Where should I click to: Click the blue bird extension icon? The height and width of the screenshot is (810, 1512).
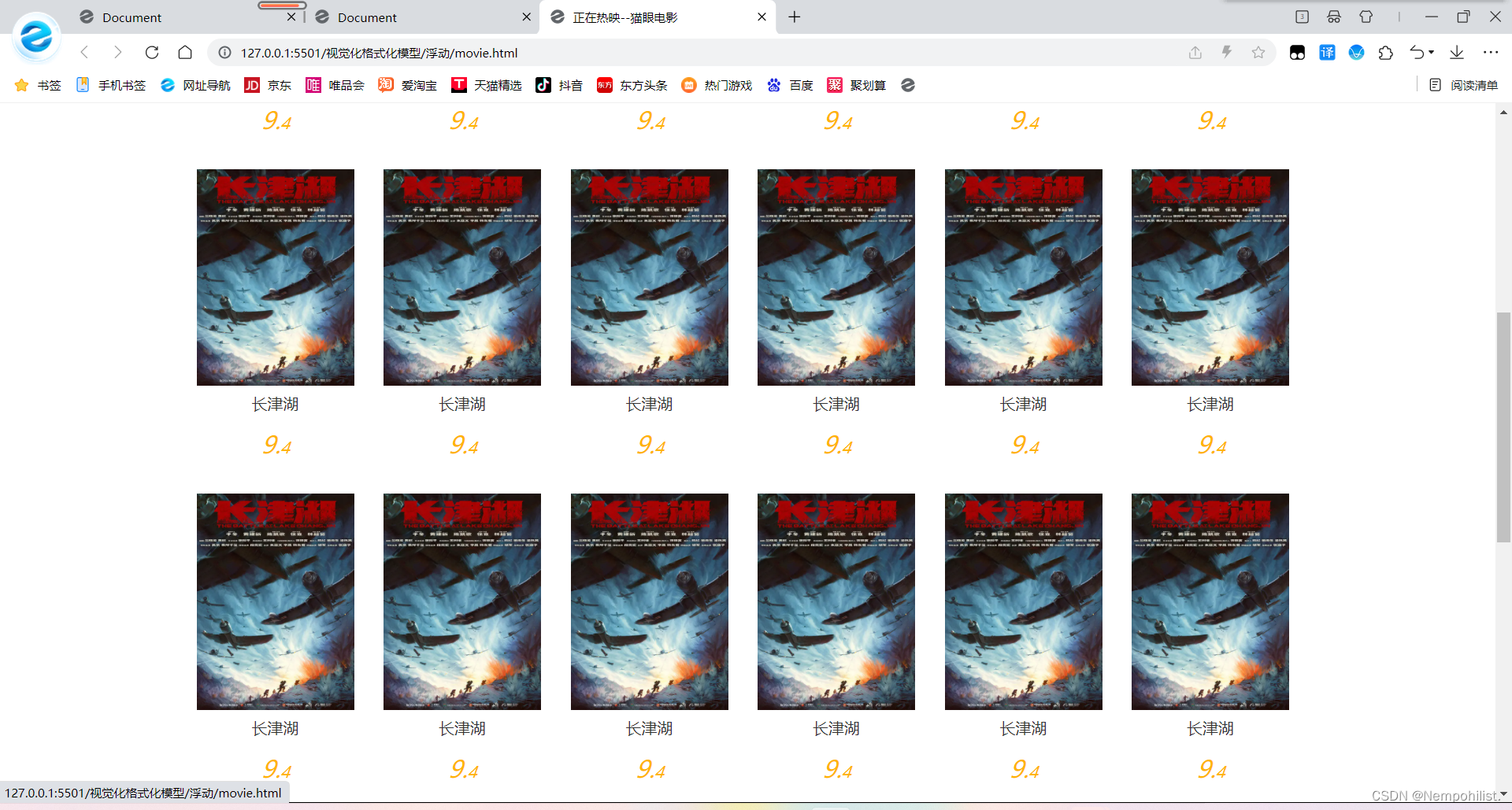pos(1356,53)
